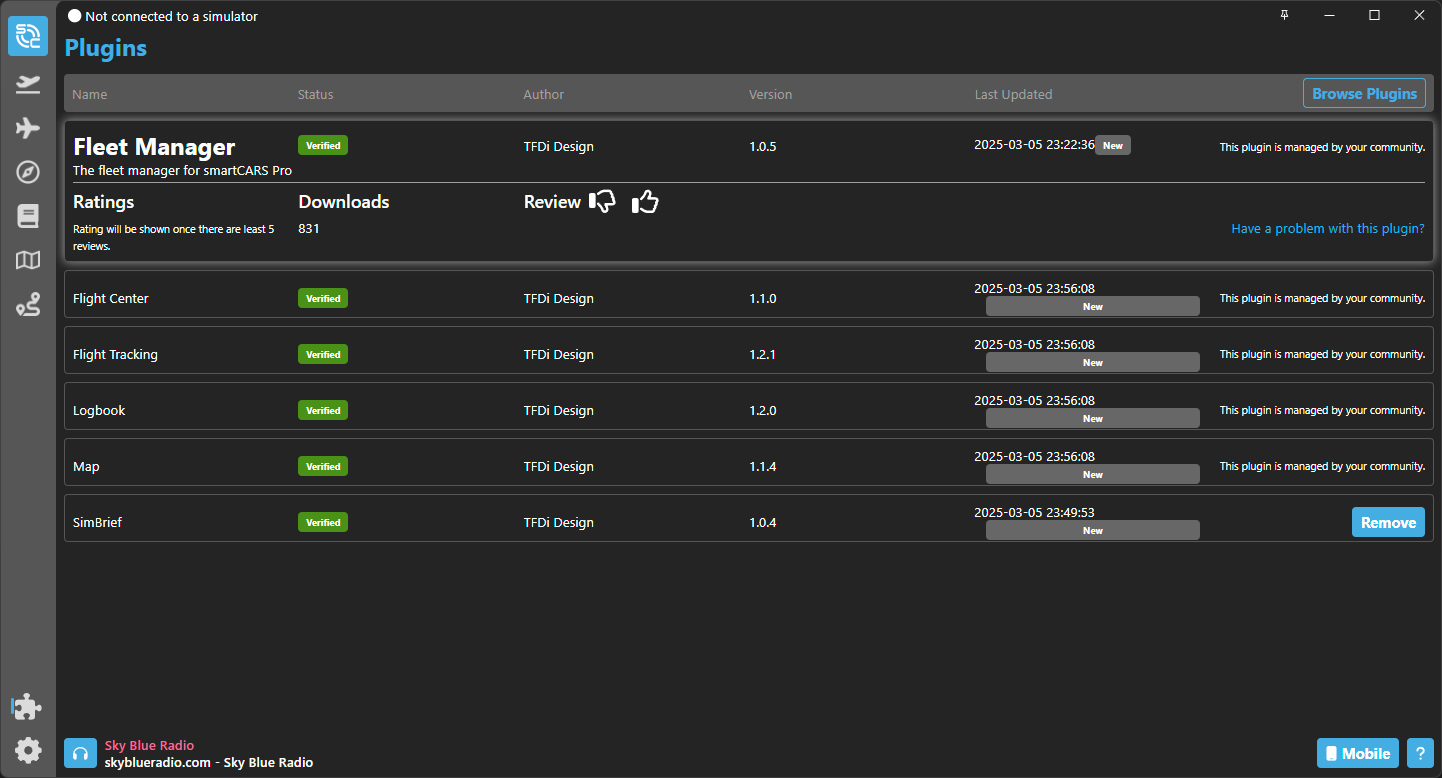The width and height of the screenshot is (1442, 778).
Task: Click the Name column header
Action: coord(90,94)
